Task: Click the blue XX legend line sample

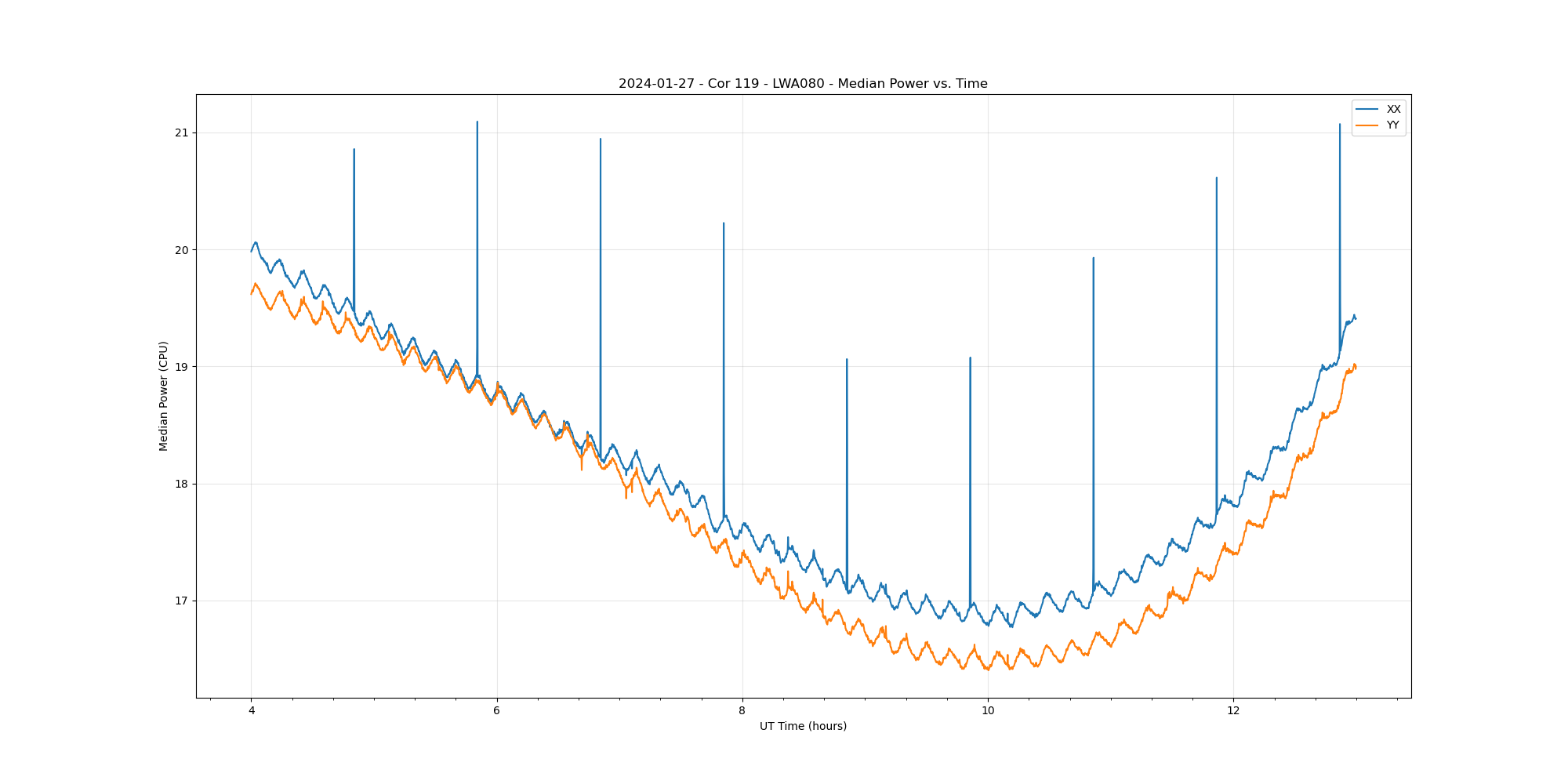Action: (x=1367, y=110)
